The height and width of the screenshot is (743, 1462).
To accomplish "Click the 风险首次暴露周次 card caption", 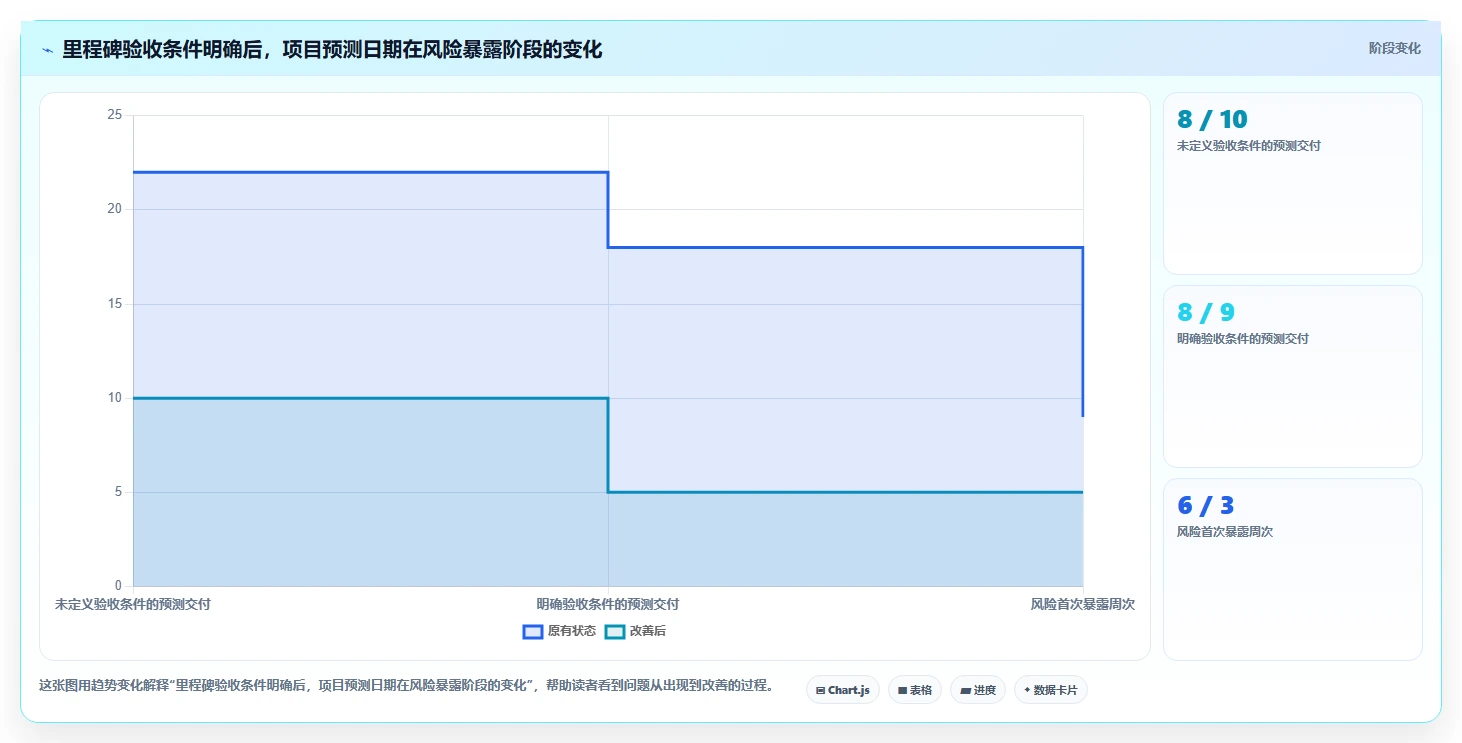I will [x=1225, y=532].
